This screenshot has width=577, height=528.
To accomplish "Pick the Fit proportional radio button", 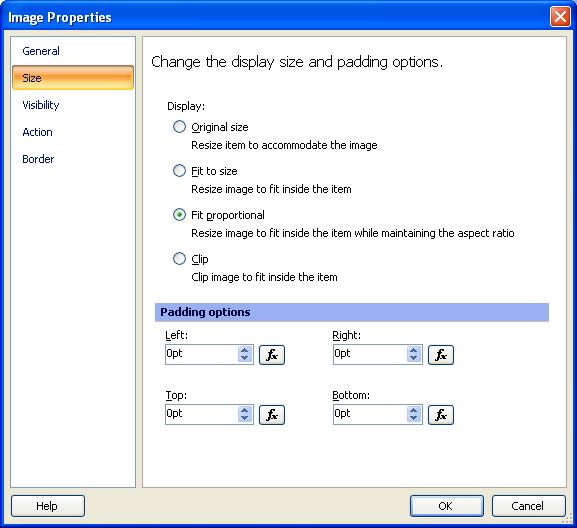I will coord(179,215).
